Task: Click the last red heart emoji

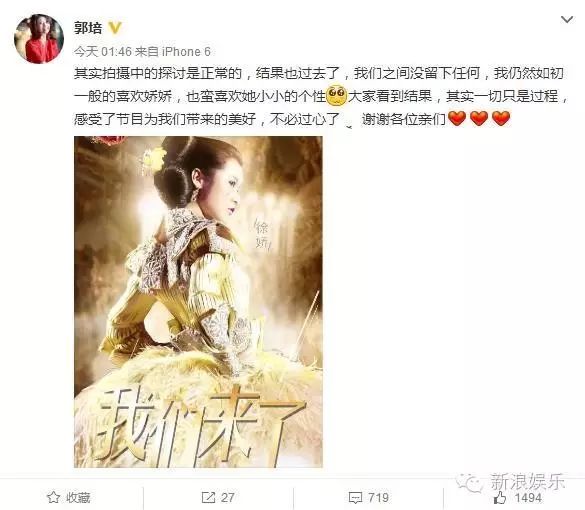Action: 501,118
